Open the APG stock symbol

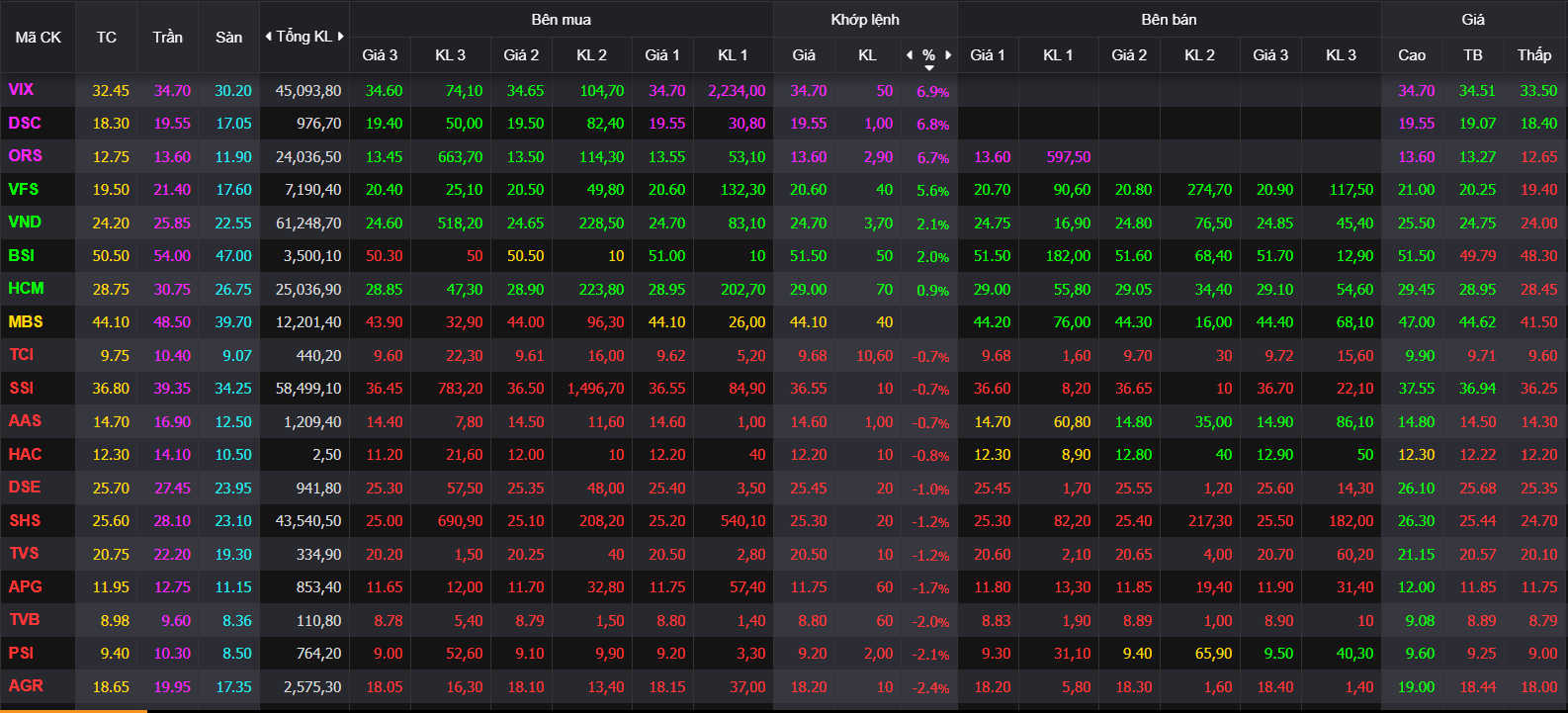pos(25,586)
